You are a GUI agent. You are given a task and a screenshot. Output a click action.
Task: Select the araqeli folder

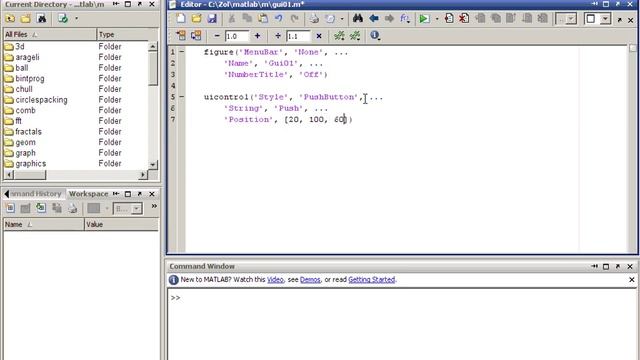[27, 57]
